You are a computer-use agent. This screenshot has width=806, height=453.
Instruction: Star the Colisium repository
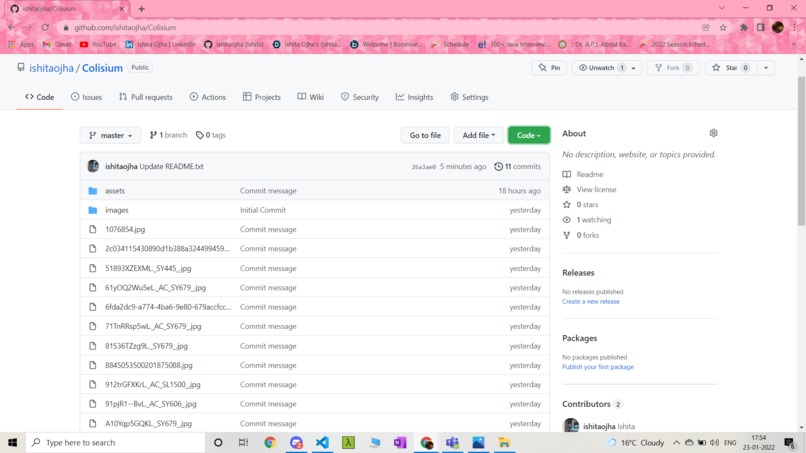tap(730, 68)
